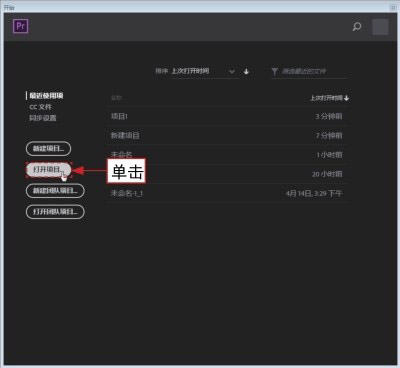Viewport: 400px width, 368px height.
Task: Focus the 筛选最近的文件 filter field
Action: (313, 71)
